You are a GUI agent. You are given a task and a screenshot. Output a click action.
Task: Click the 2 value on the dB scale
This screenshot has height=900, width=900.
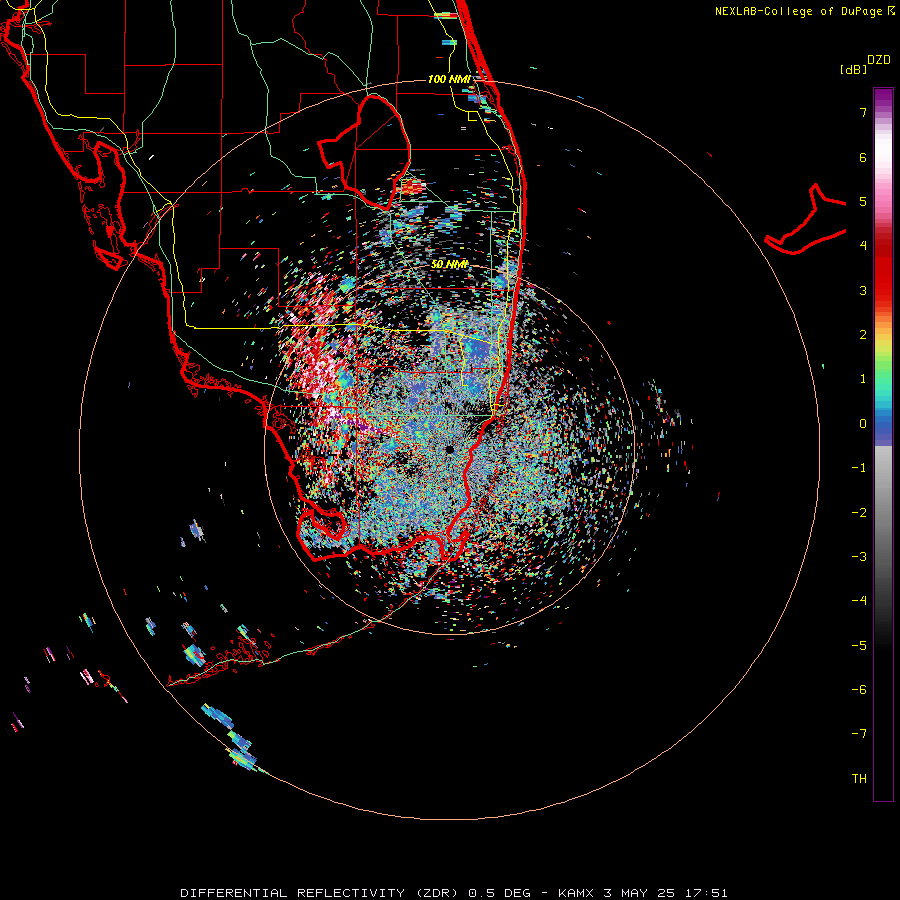pos(863,335)
